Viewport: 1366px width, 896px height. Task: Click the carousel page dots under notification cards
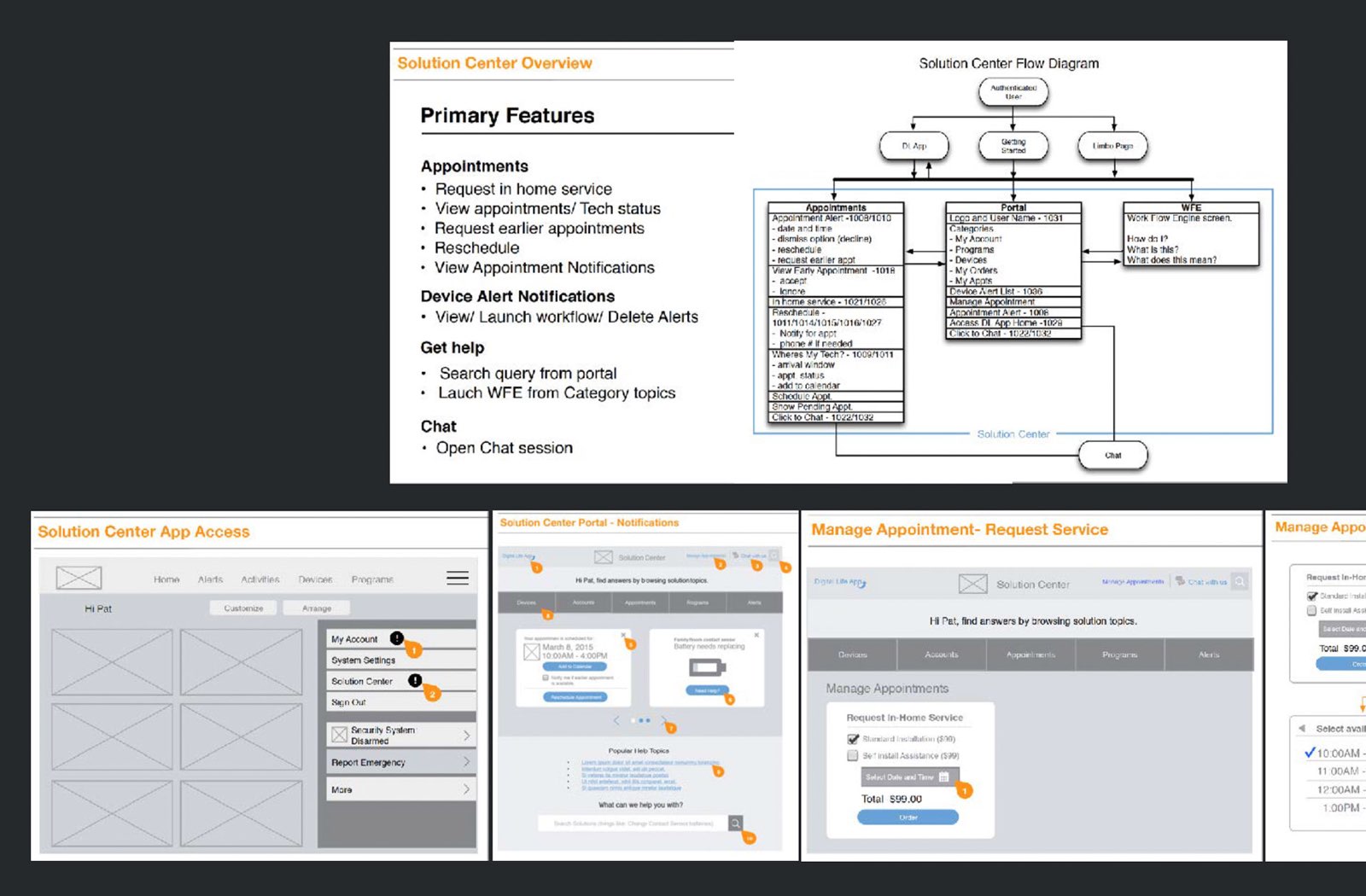[640, 720]
